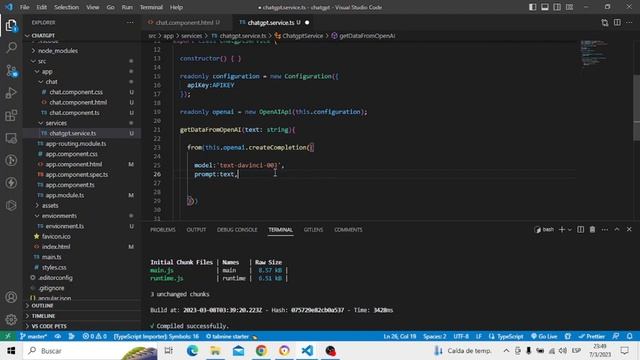
Task: Open changes compare icon in editor toolbar
Action: 604,23
